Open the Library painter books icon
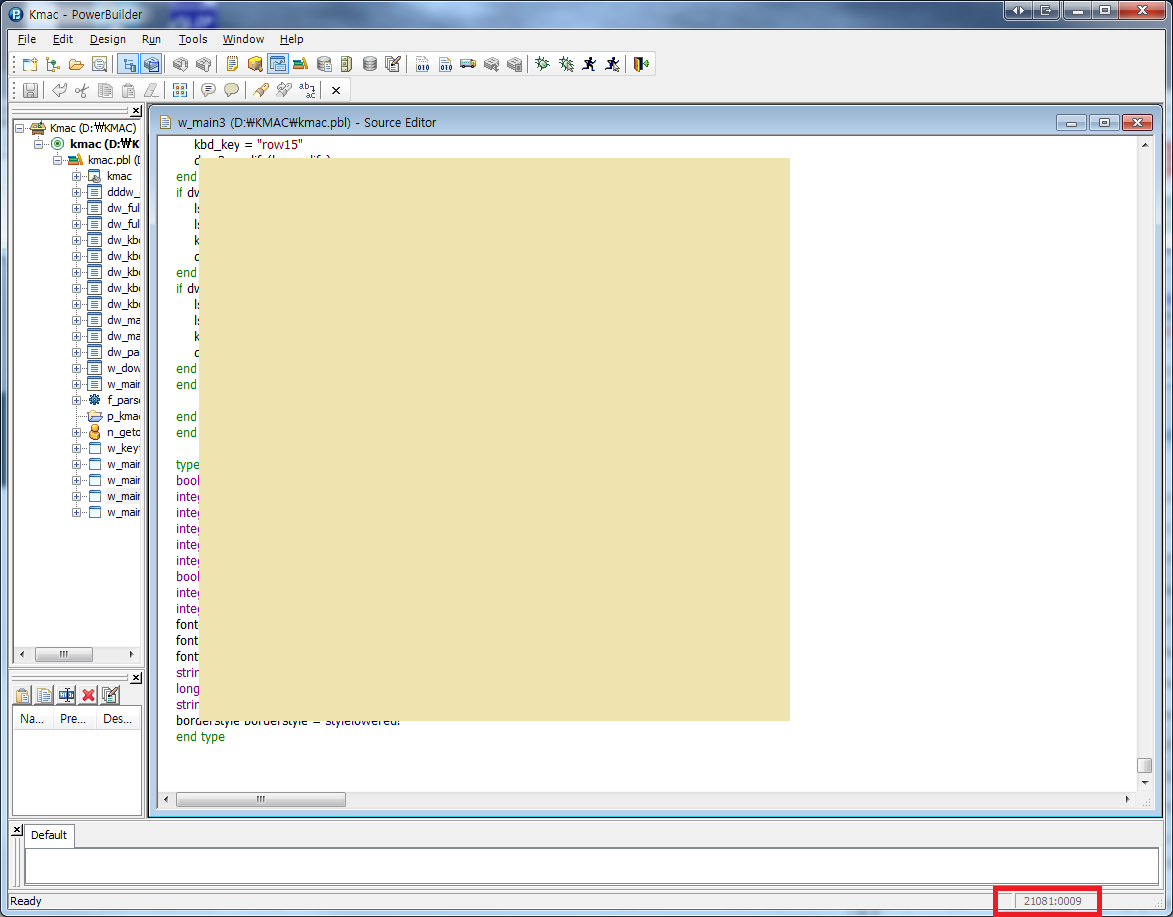The image size is (1173, 917). click(x=301, y=64)
